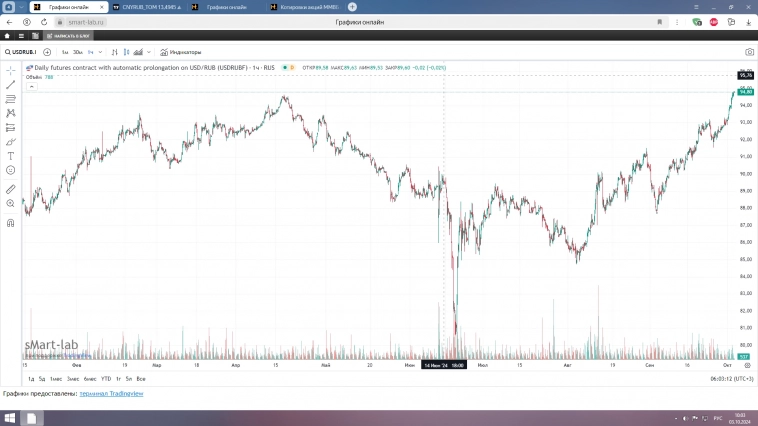
Task: Select the crosshair cursor tool
Action: click(x=11, y=71)
